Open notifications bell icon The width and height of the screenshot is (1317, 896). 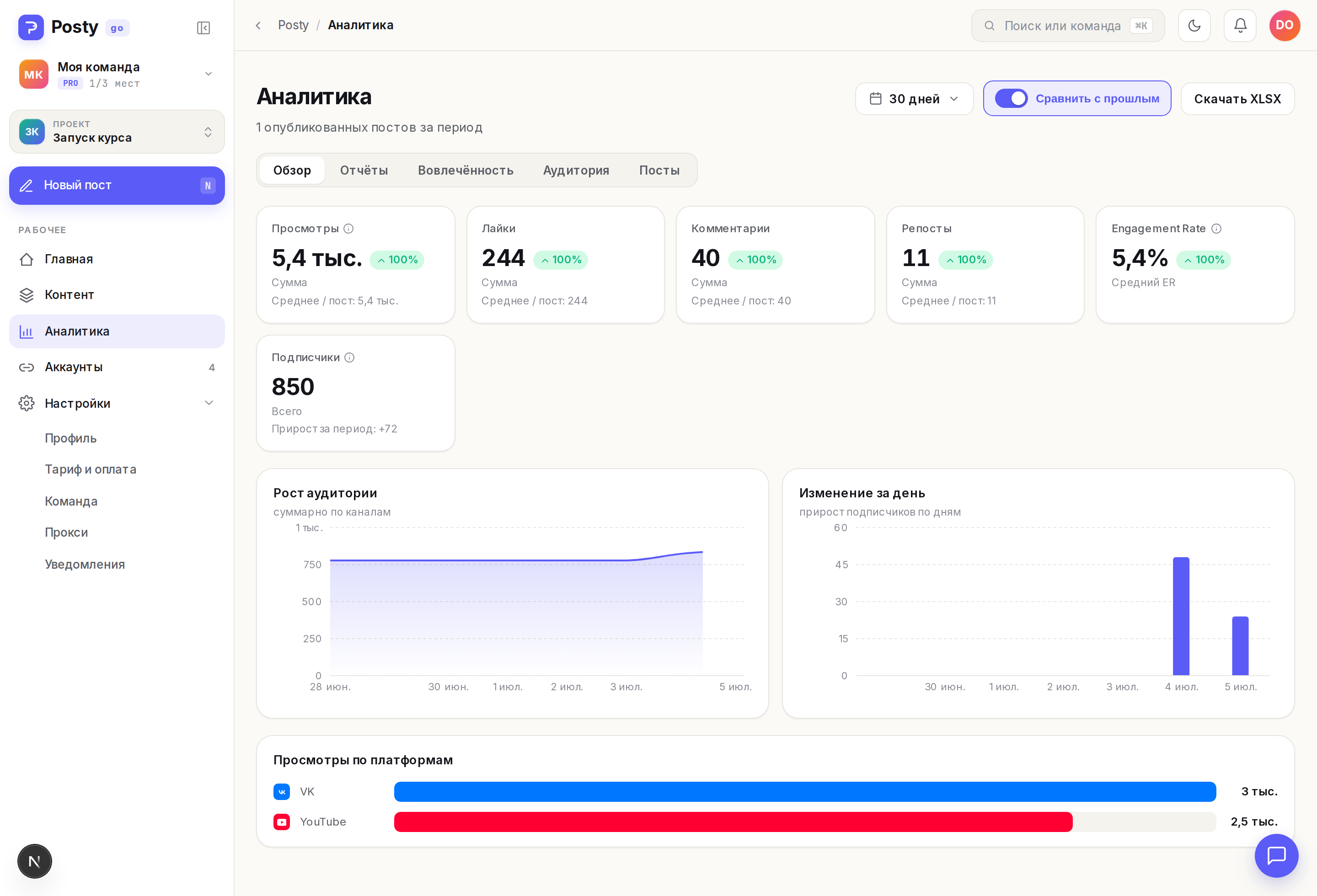click(x=1240, y=26)
